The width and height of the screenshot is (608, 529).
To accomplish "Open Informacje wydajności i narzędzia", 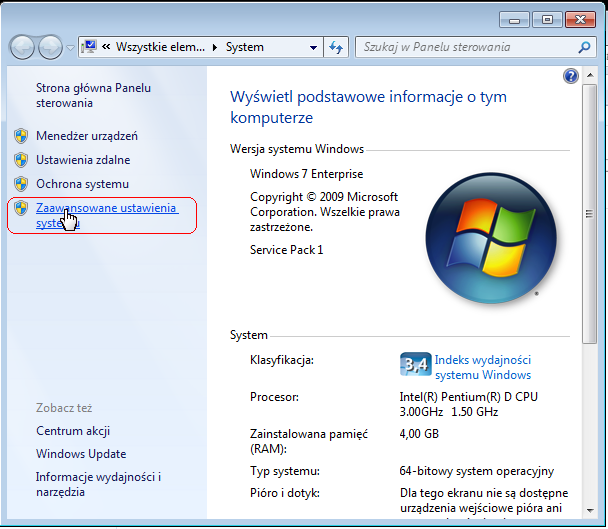I will (x=98, y=484).
